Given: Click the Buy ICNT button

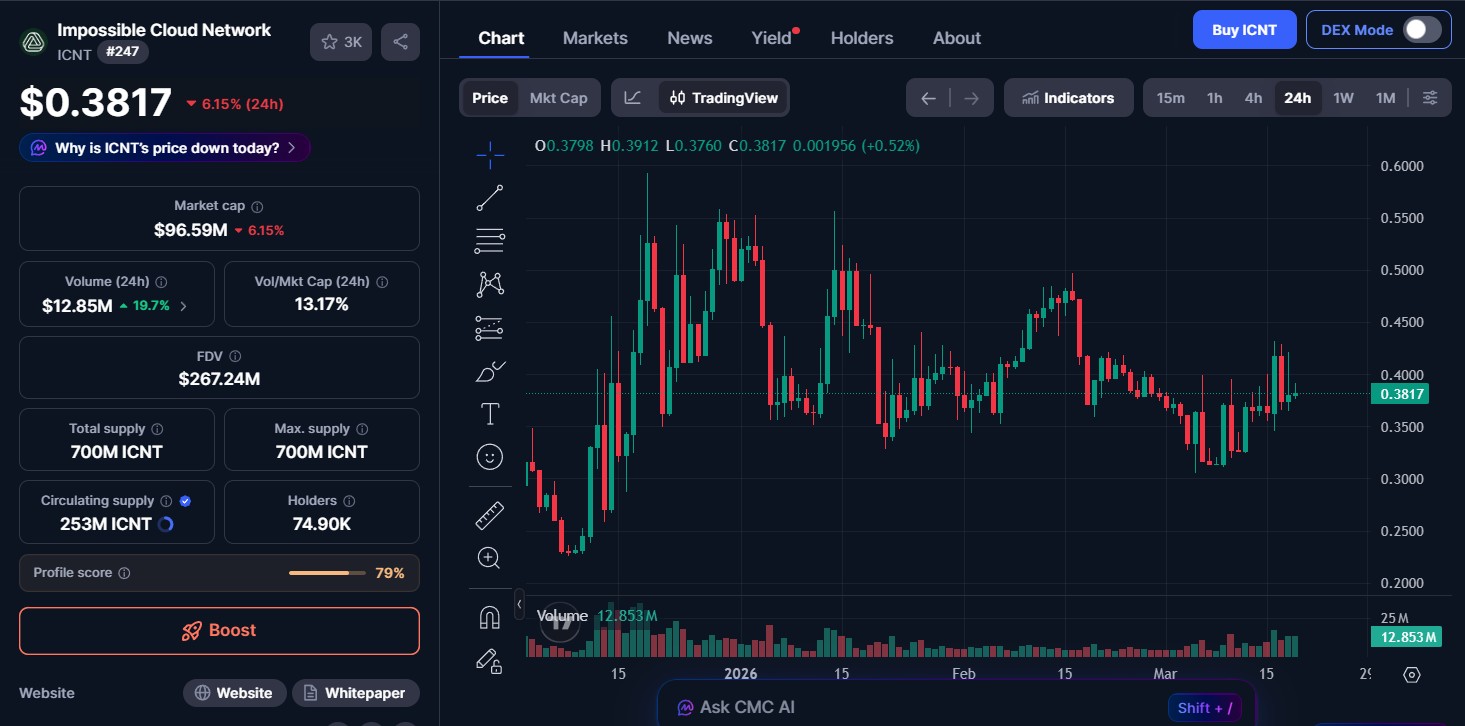Looking at the screenshot, I should pyautogui.click(x=1244, y=29).
